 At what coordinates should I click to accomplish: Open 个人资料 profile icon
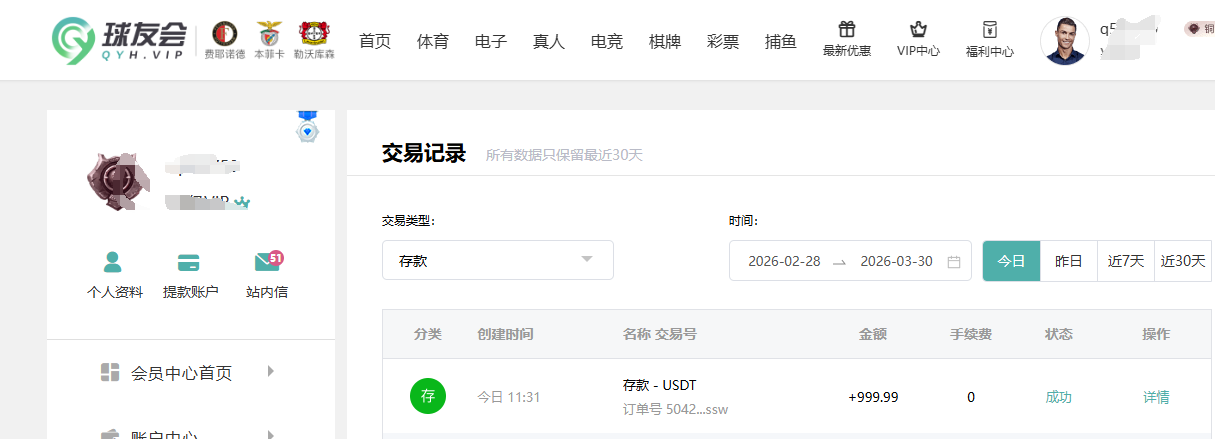click(x=114, y=263)
